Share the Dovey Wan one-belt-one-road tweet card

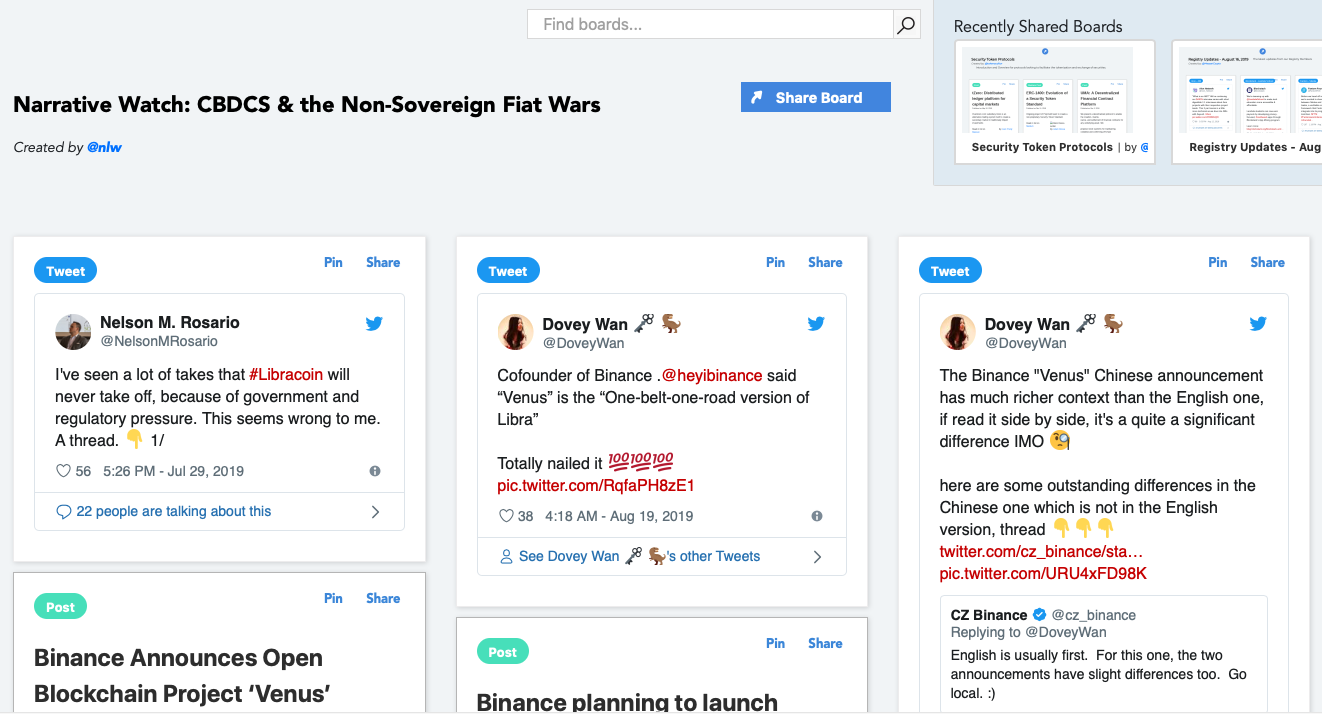point(825,262)
